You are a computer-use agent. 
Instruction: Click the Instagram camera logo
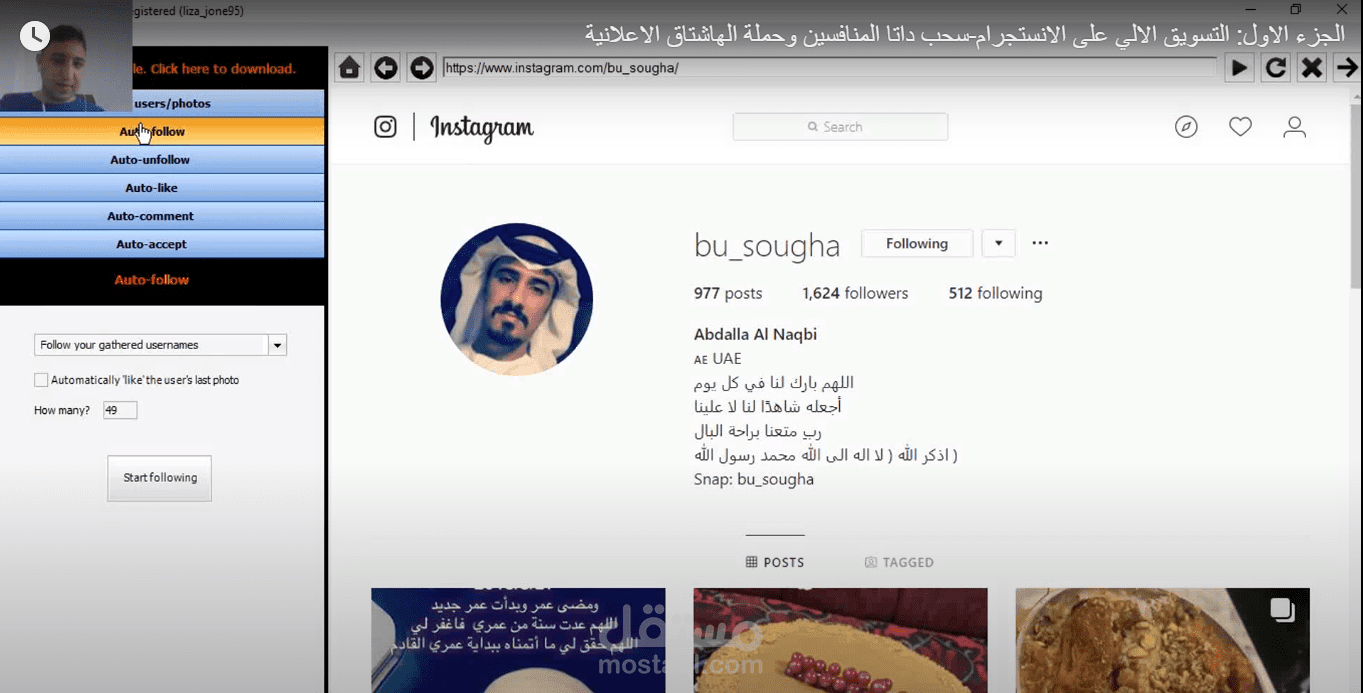point(385,127)
